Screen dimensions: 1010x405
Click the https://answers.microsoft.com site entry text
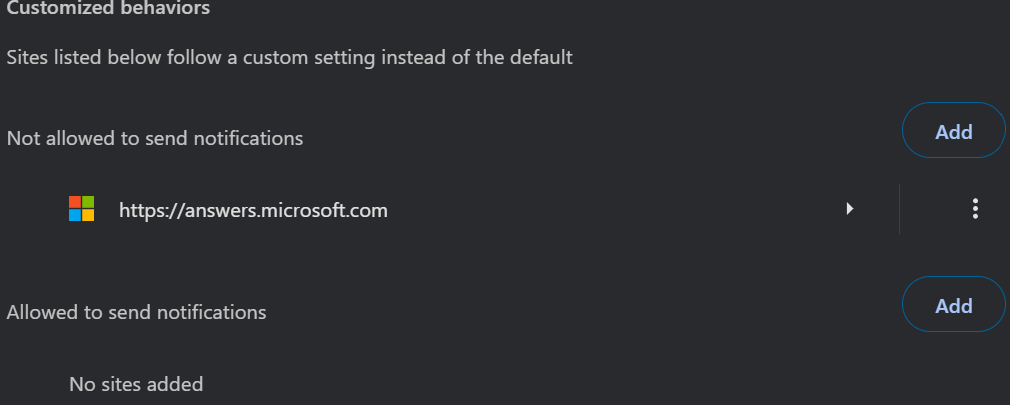point(253,210)
